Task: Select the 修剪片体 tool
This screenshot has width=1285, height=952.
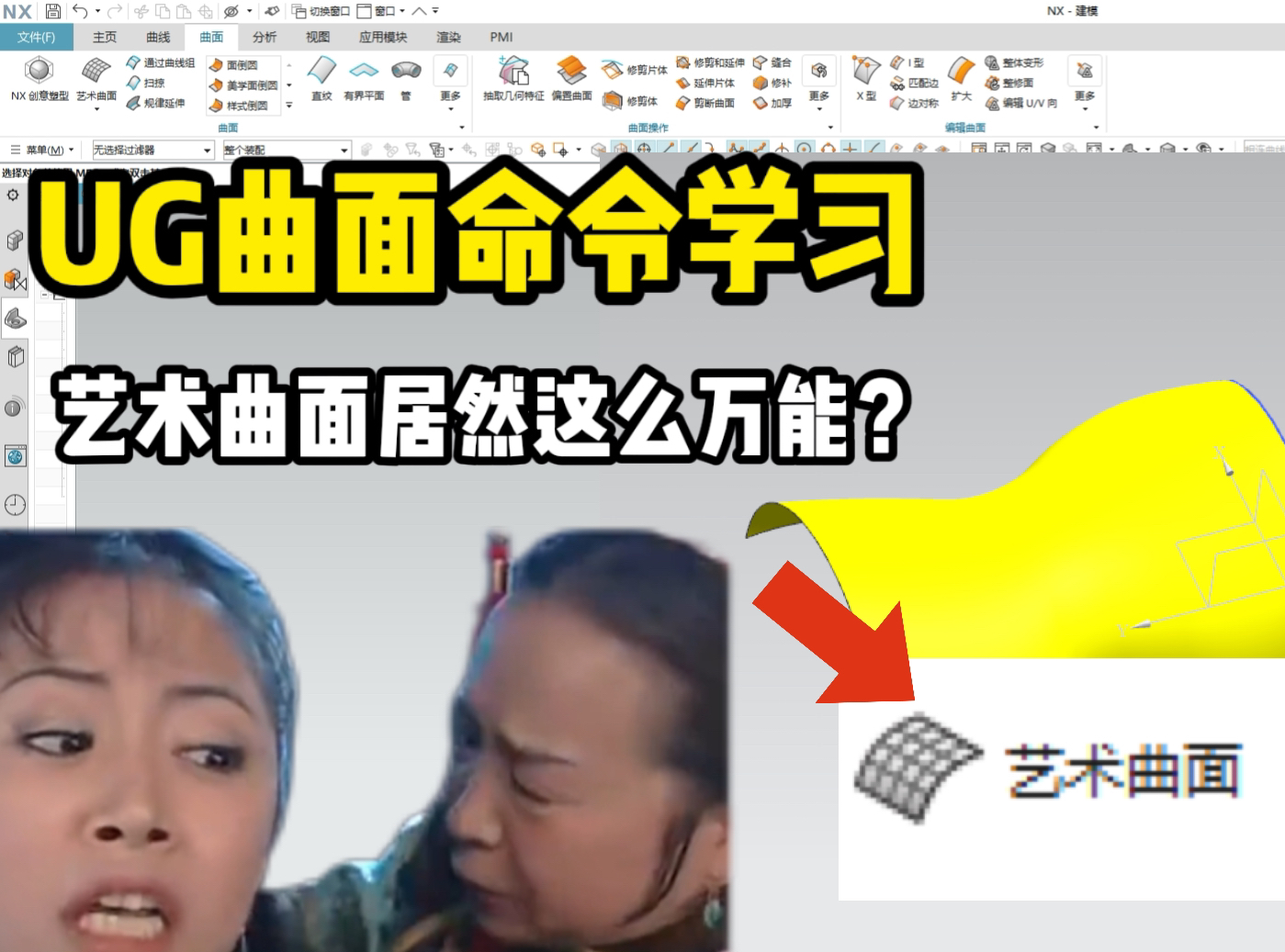Action: pos(635,71)
